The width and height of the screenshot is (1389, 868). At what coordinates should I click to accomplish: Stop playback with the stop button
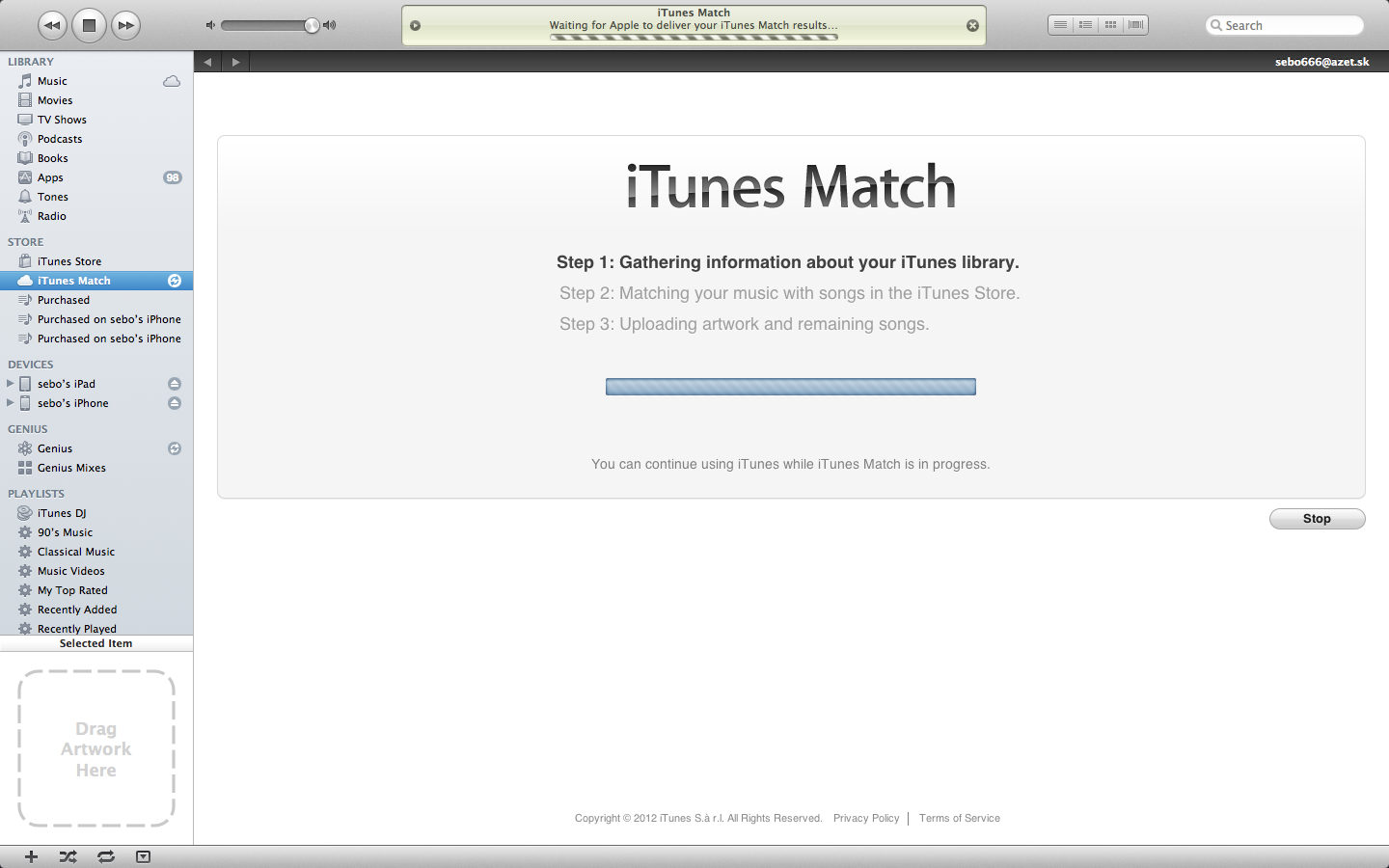tap(89, 25)
